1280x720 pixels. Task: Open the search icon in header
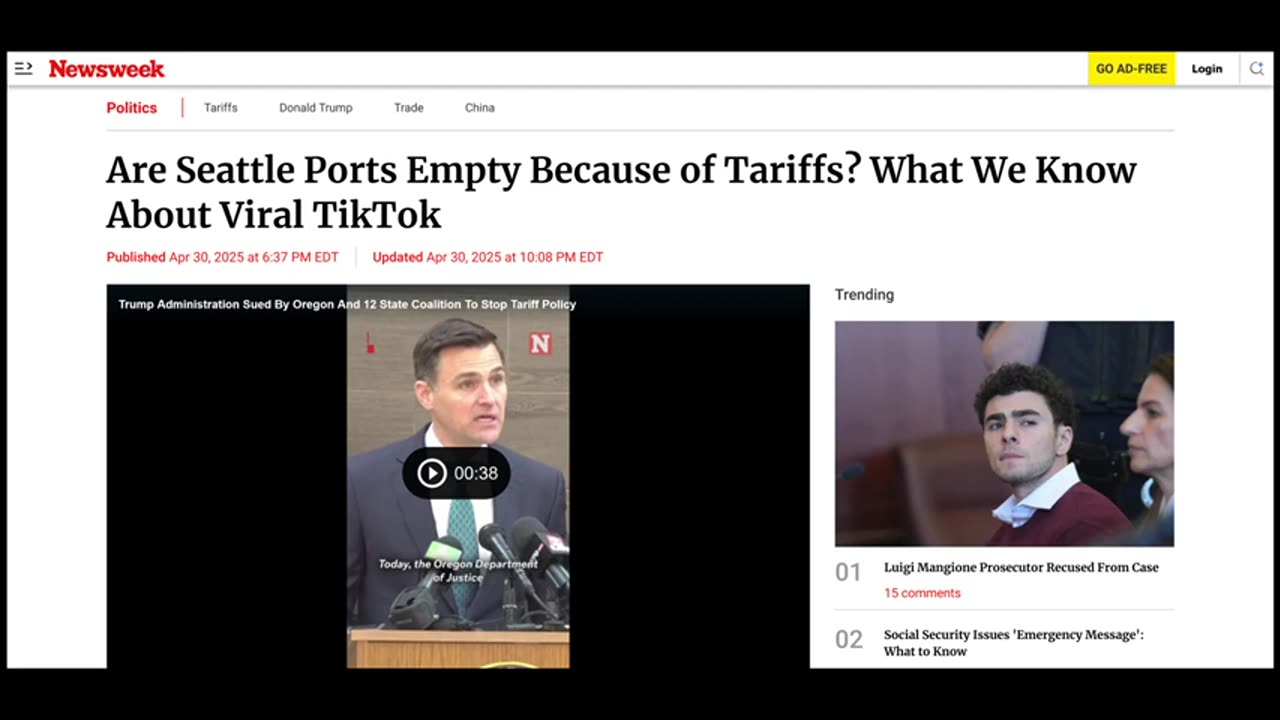coord(1257,68)
